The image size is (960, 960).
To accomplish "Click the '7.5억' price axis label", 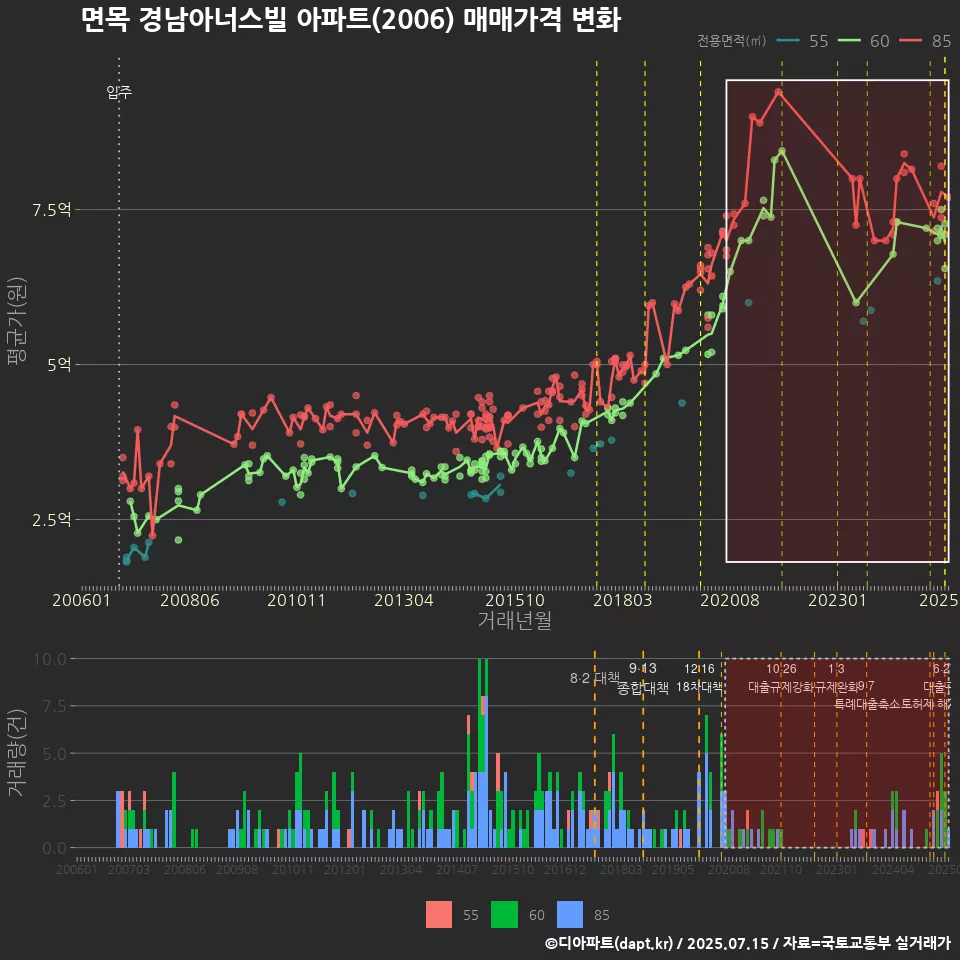I will coord(52,210).
